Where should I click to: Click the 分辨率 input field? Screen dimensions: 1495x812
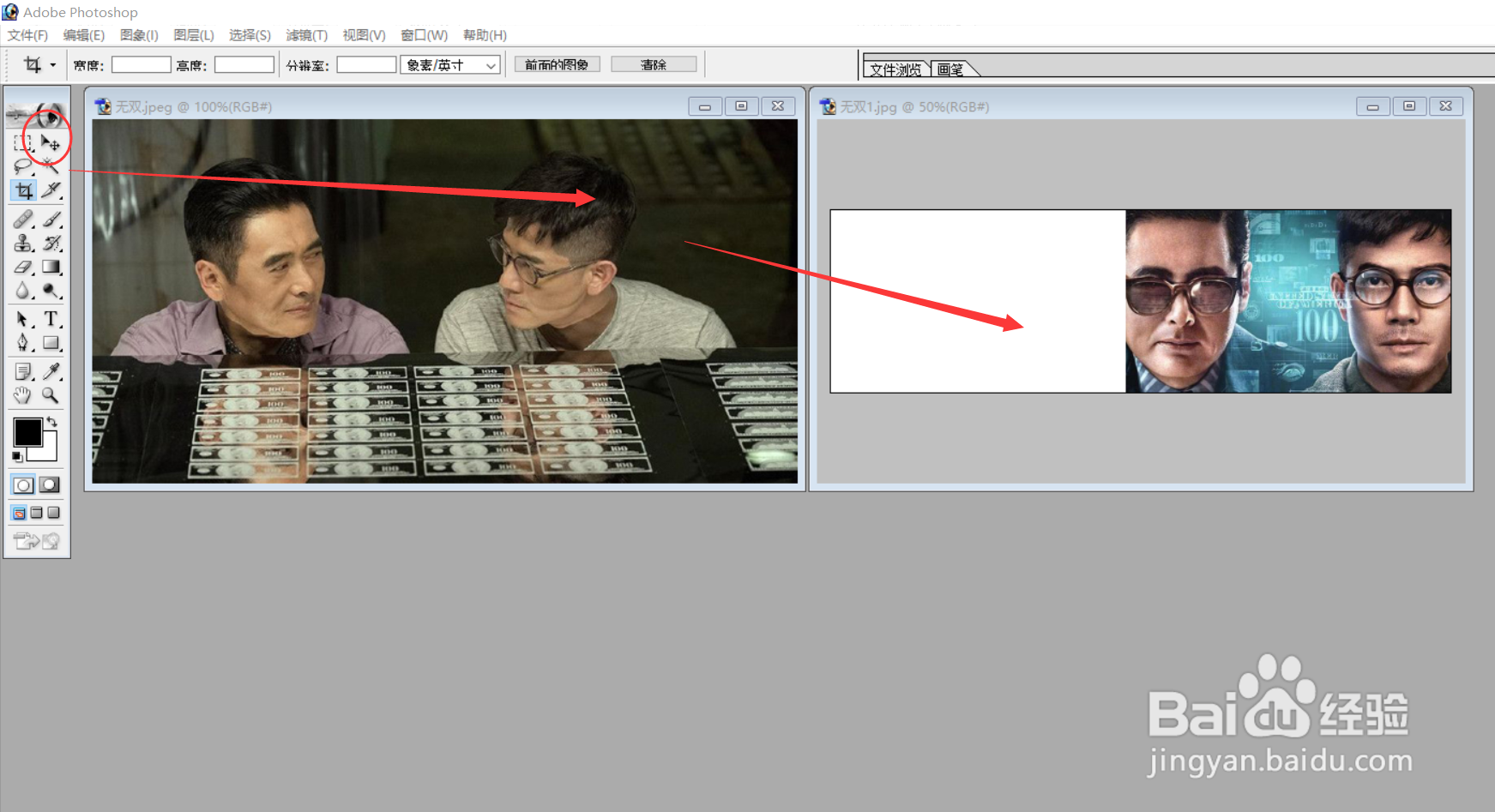[366, 65]
